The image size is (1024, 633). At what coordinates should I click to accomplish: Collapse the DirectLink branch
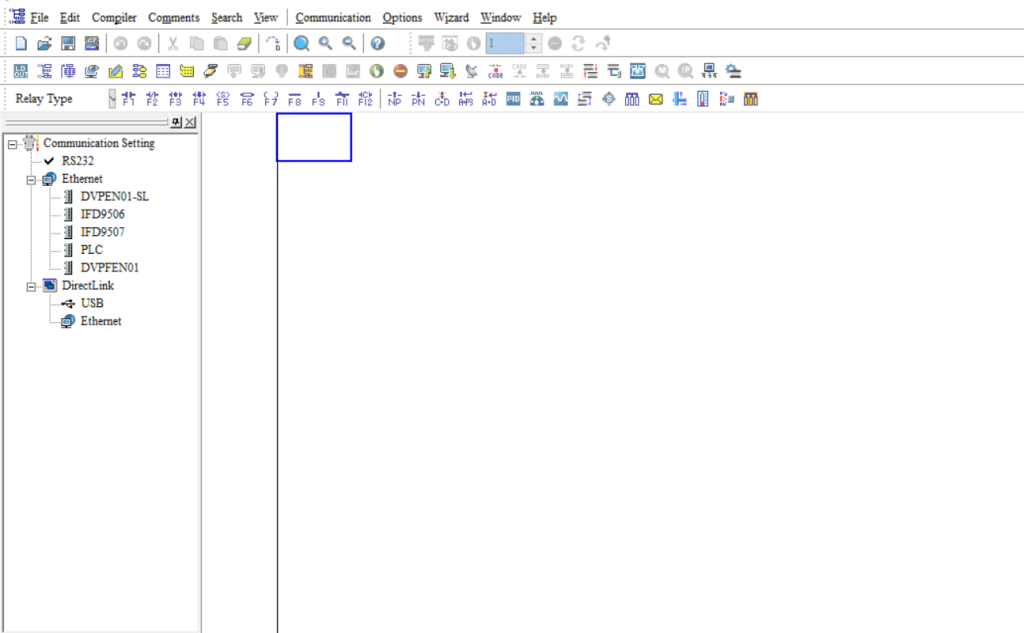click(31, 285)
